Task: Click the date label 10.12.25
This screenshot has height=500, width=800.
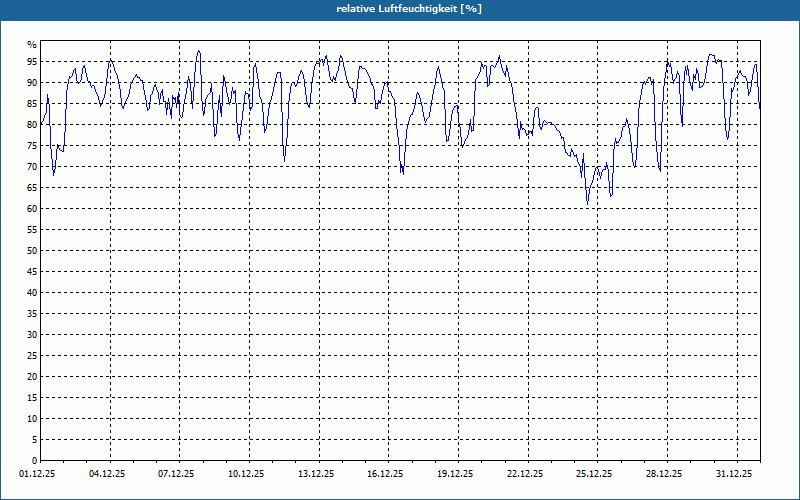Action: 246,474
